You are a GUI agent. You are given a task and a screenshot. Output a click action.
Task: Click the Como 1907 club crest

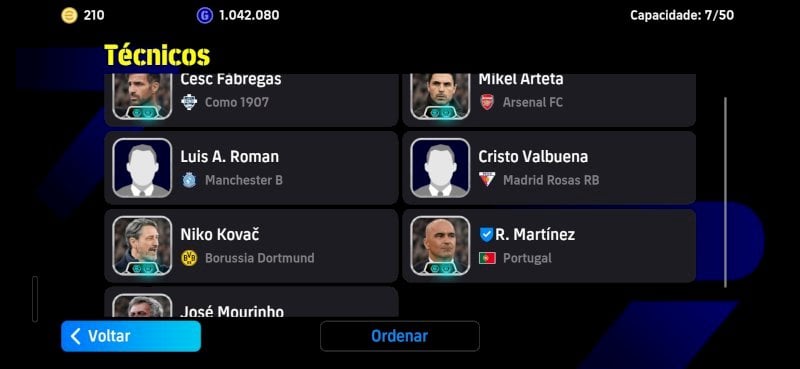tap(189, 102)
